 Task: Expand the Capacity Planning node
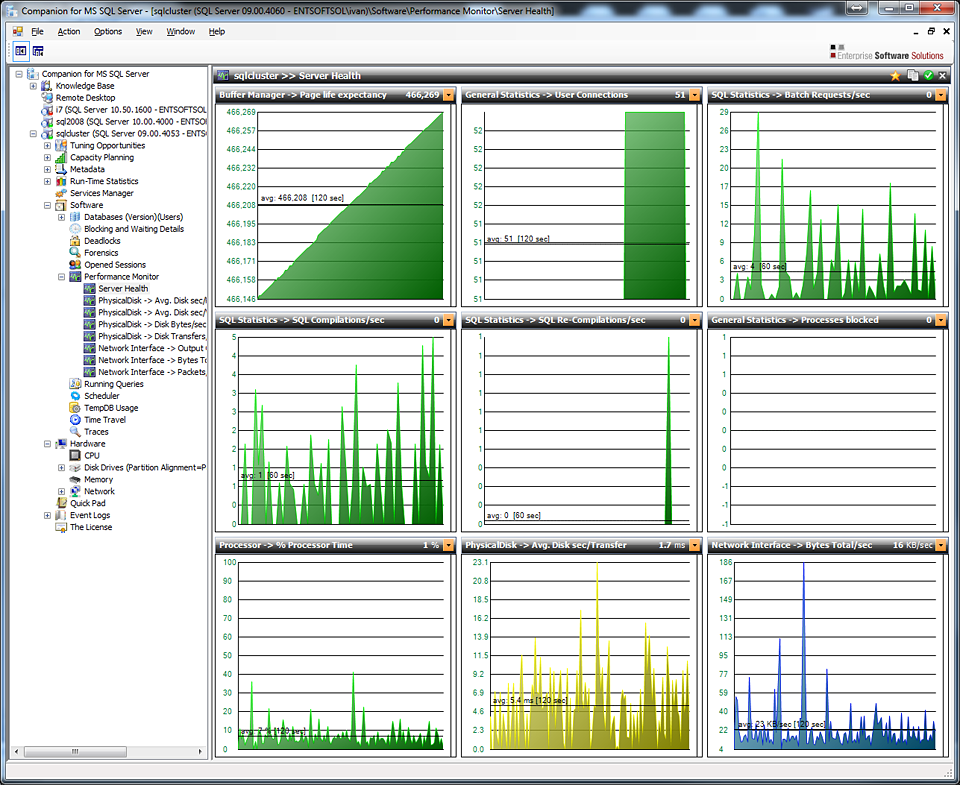click(x=47, y=157)
